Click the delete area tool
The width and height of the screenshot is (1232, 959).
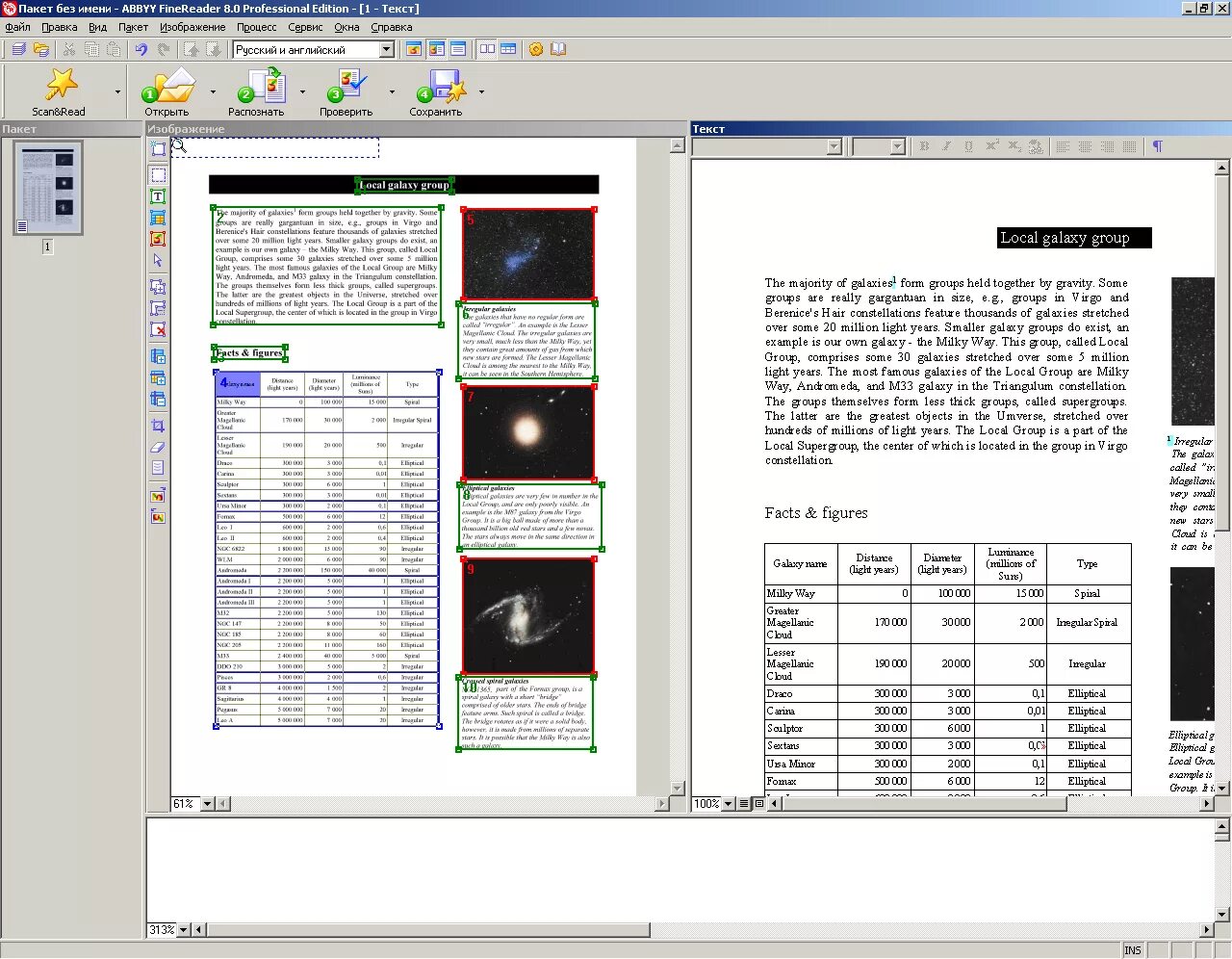[x=158, y=329]
